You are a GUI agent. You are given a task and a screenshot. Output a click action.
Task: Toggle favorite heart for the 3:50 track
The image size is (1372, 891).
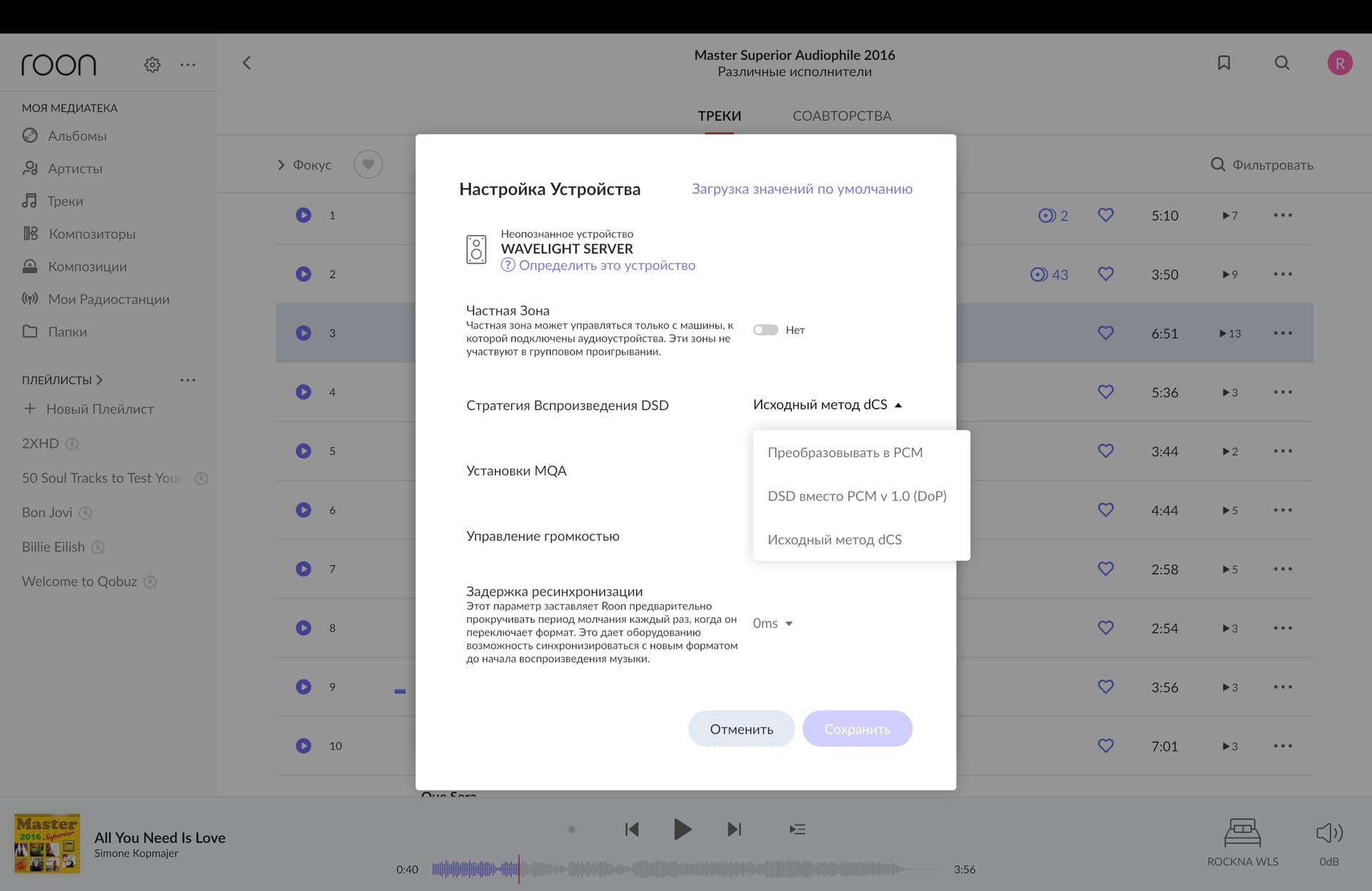1105,274
